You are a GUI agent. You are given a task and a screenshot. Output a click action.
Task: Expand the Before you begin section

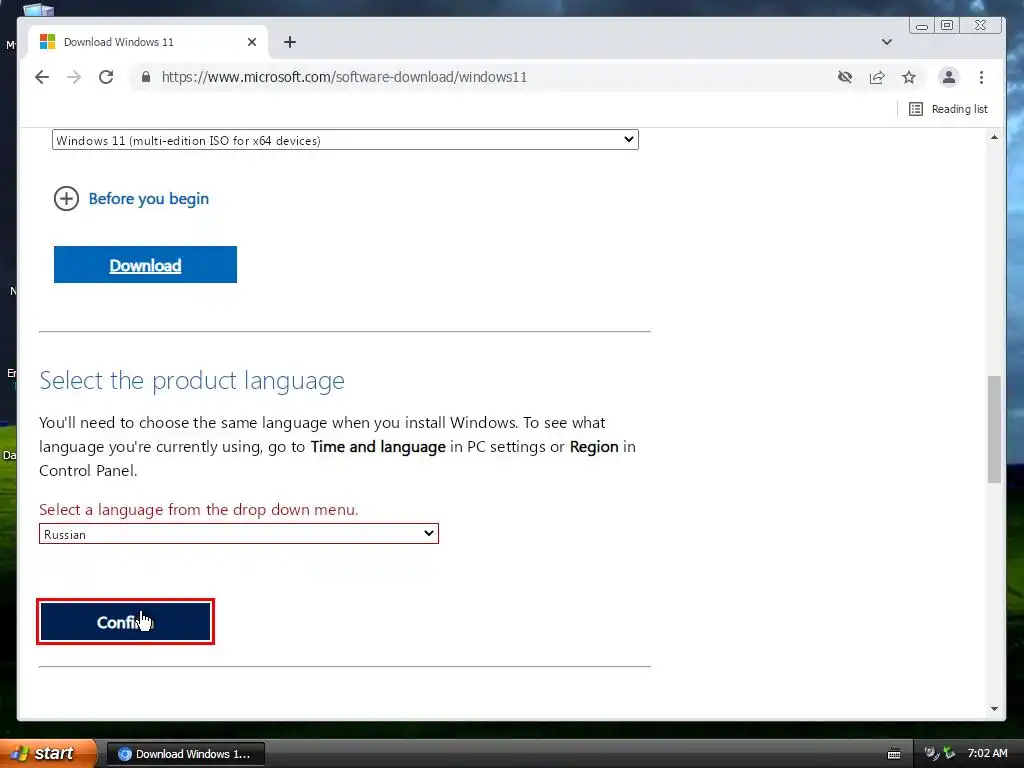pyautogui.click(x=131, y=199)
